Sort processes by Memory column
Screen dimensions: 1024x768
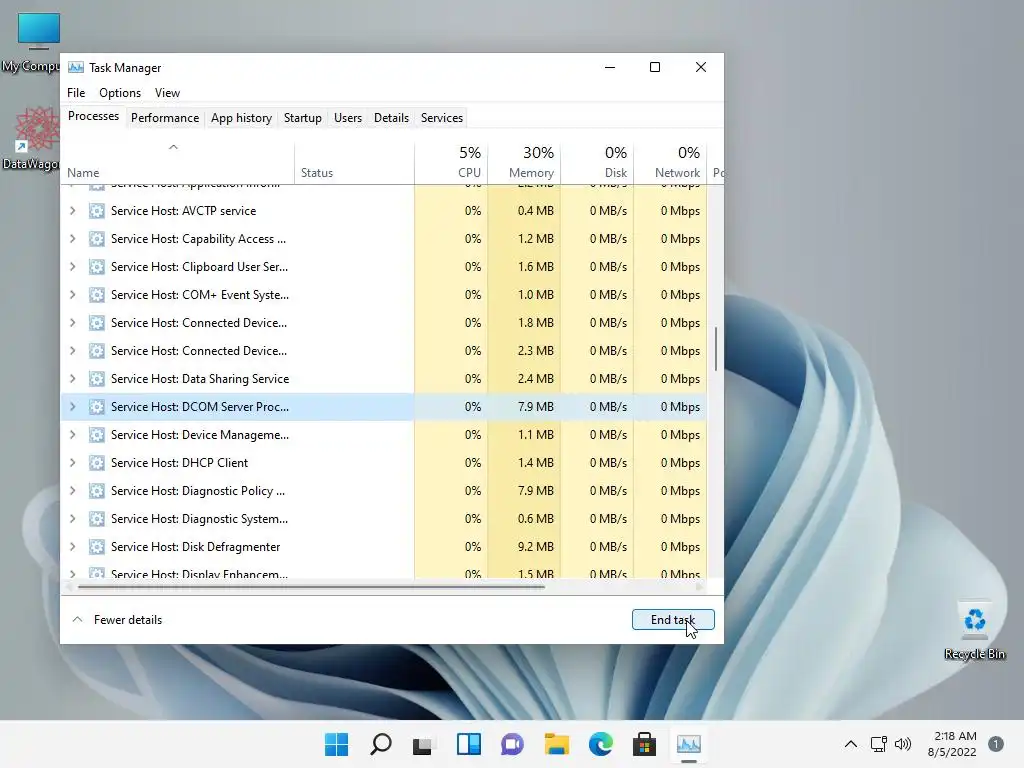524,162
